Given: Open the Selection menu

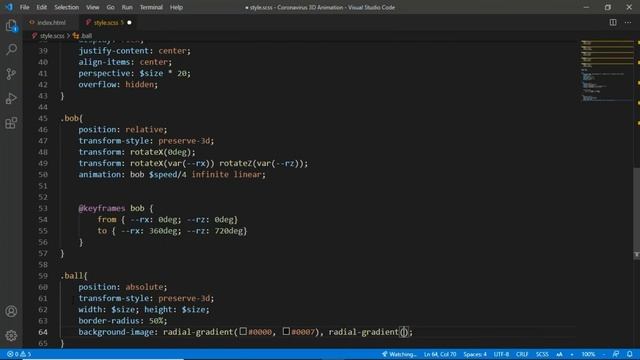Looking at the screenshot, I should 67,7.
